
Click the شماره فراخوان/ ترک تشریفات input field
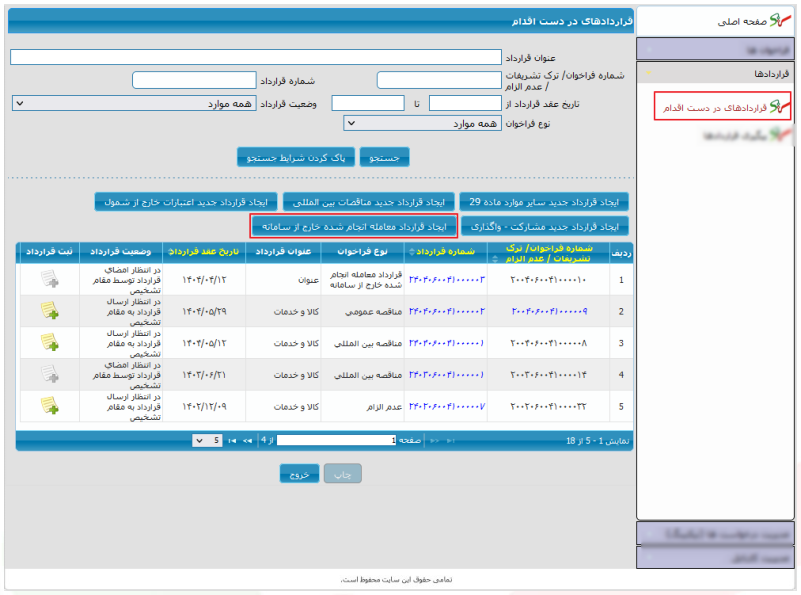click(439, 80)
